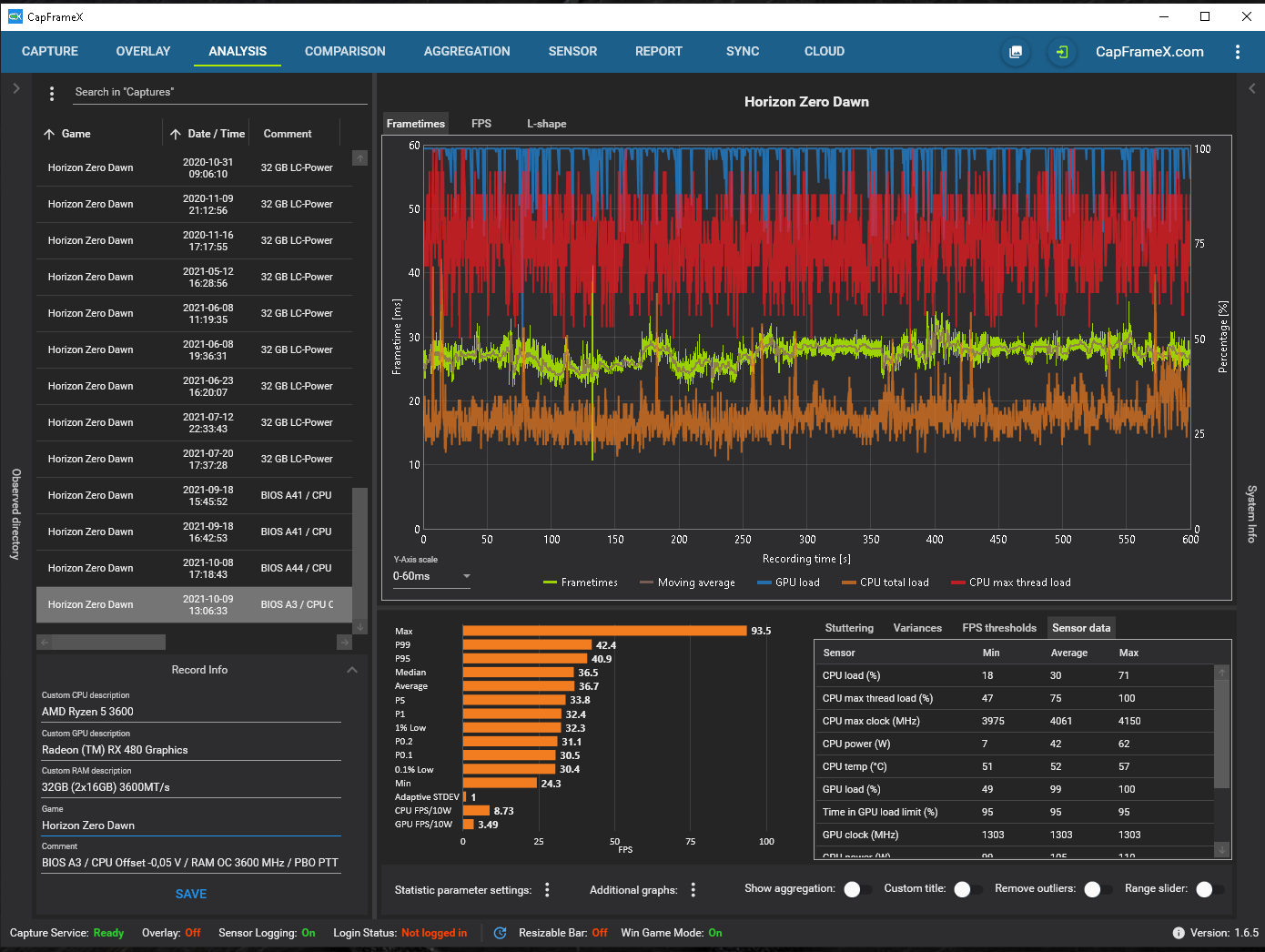Click the version info icon

1179,933
